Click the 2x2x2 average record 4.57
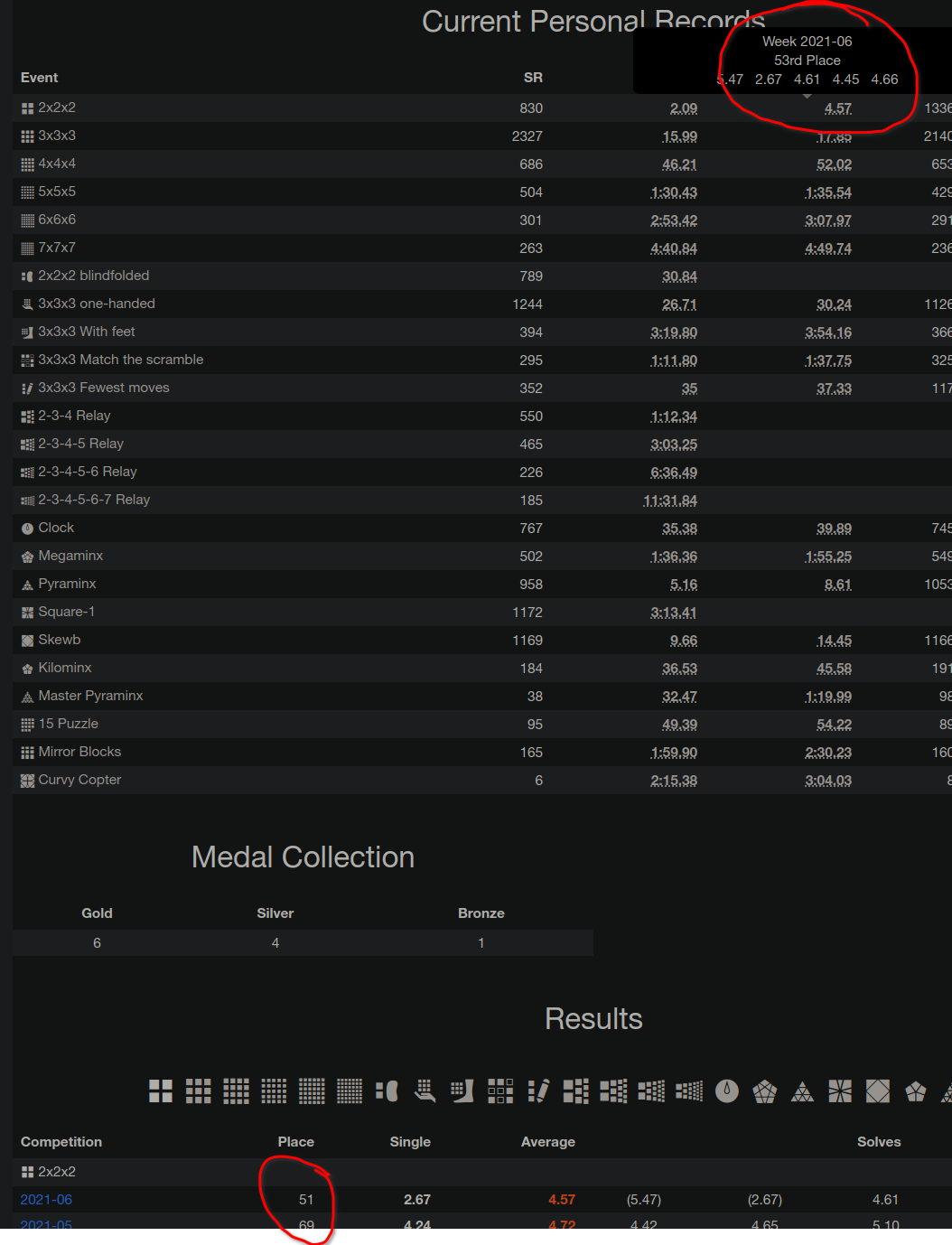 pos(838,108)
